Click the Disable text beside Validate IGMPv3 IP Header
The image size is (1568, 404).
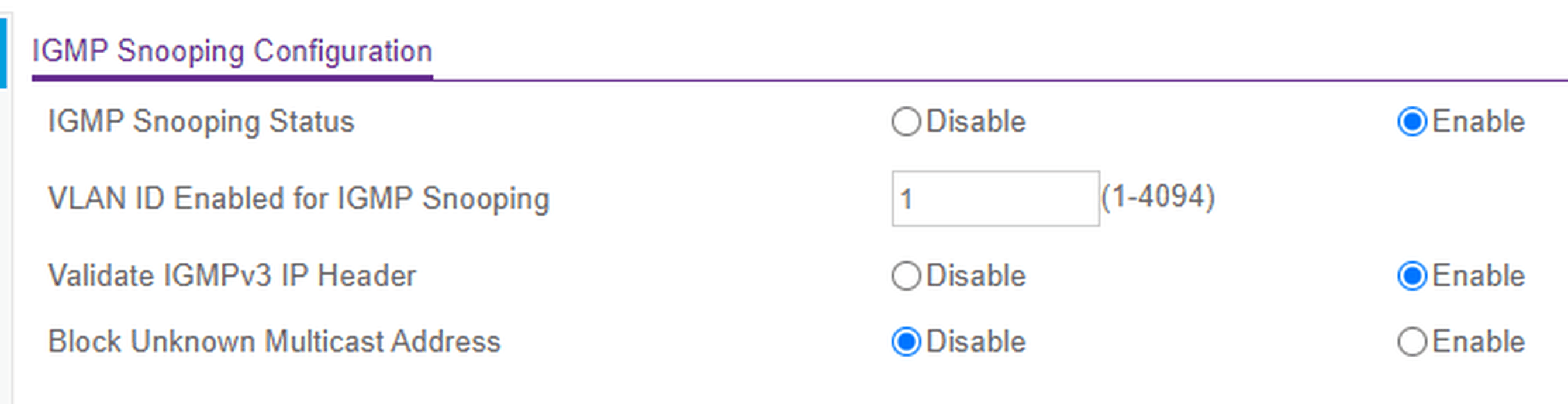[x=976, y=276]
